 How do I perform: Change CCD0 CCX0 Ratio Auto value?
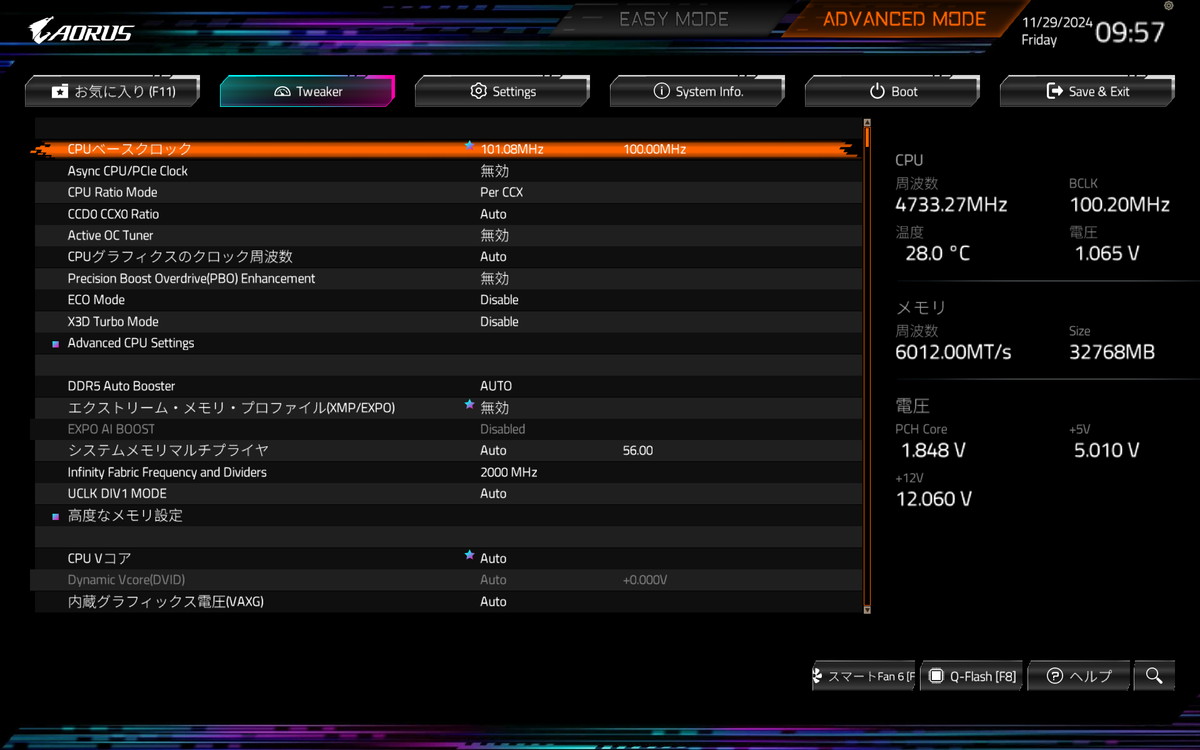click(493, 214)
